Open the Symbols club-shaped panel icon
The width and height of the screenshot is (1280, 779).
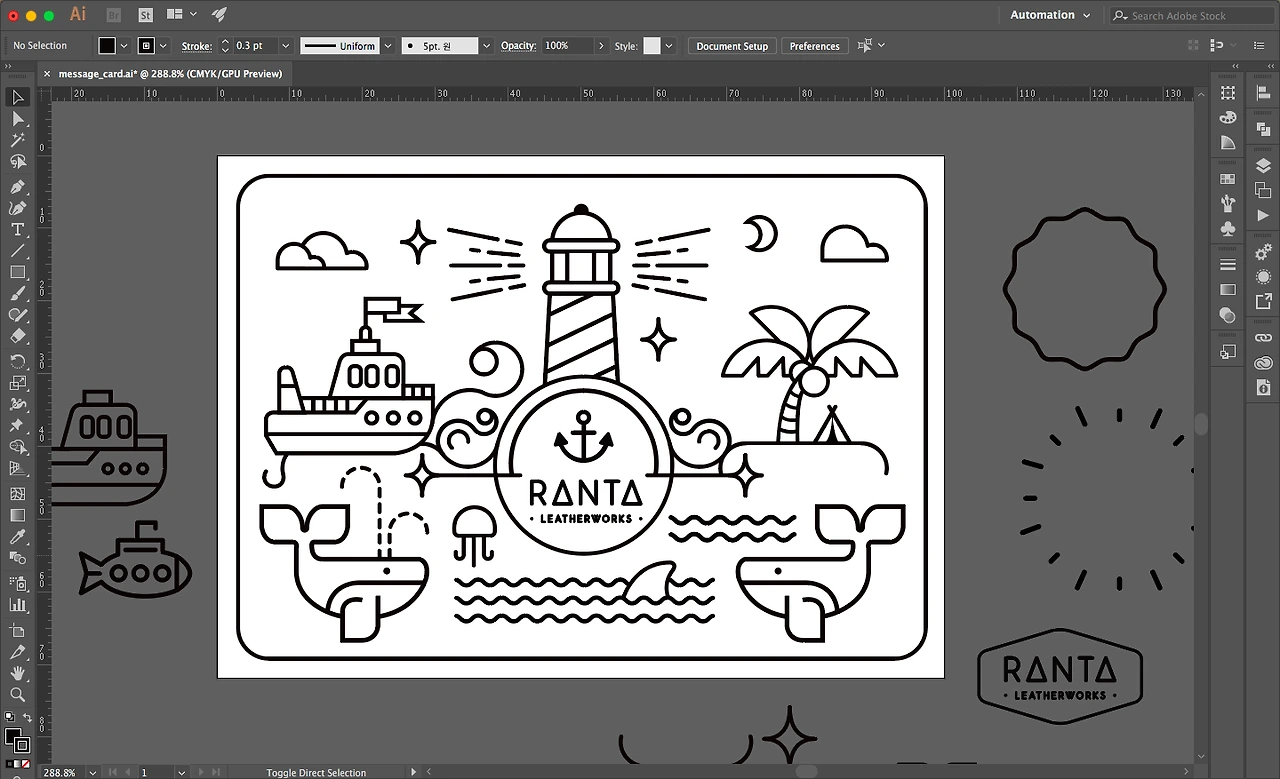tap(1228, 229)
